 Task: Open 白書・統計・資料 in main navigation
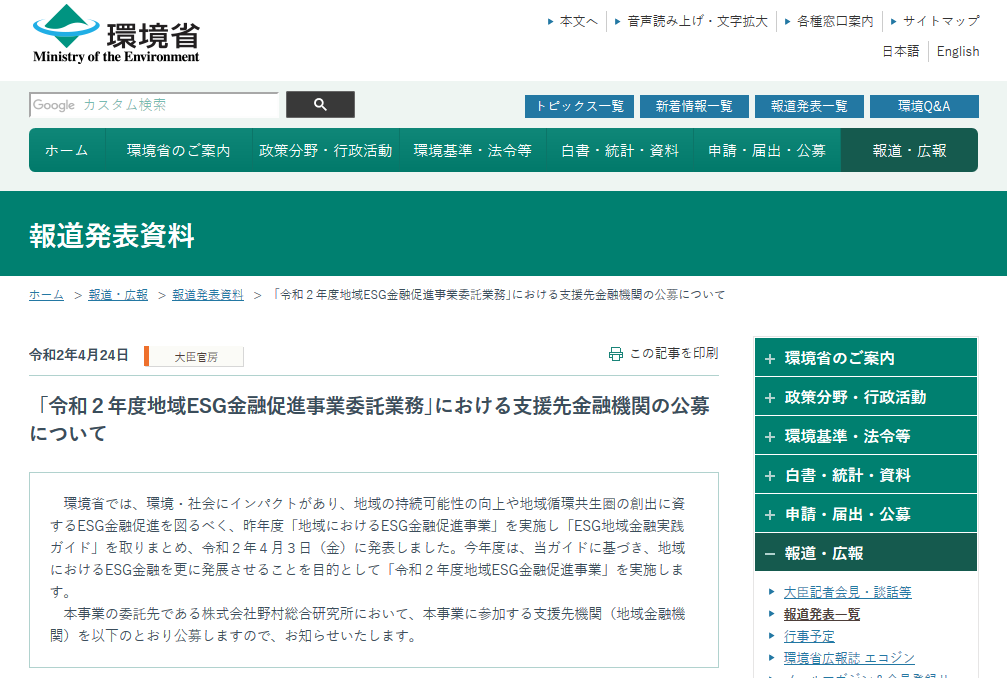coord(620,151)
